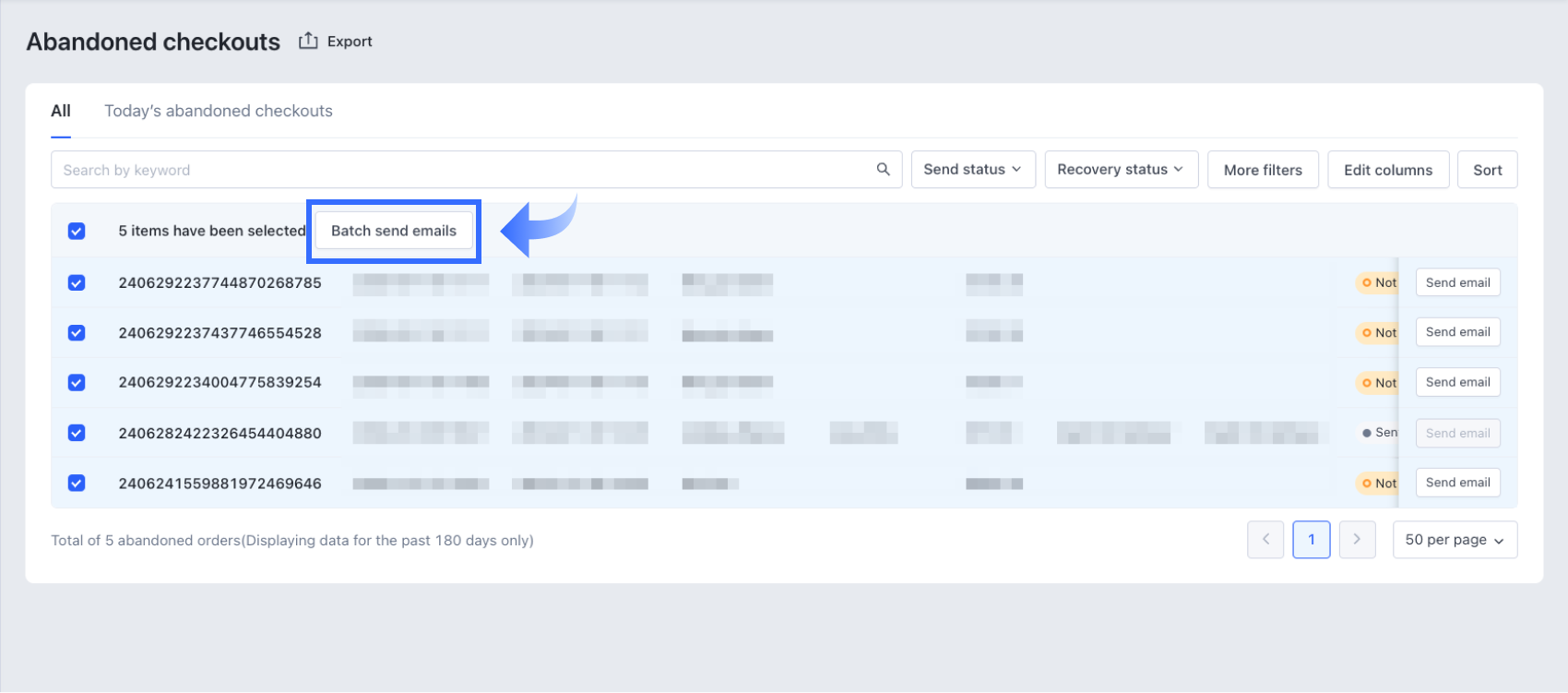Go to the previous page arrow
This screenshot has width=1568, height=693.
pos(1265,540)
